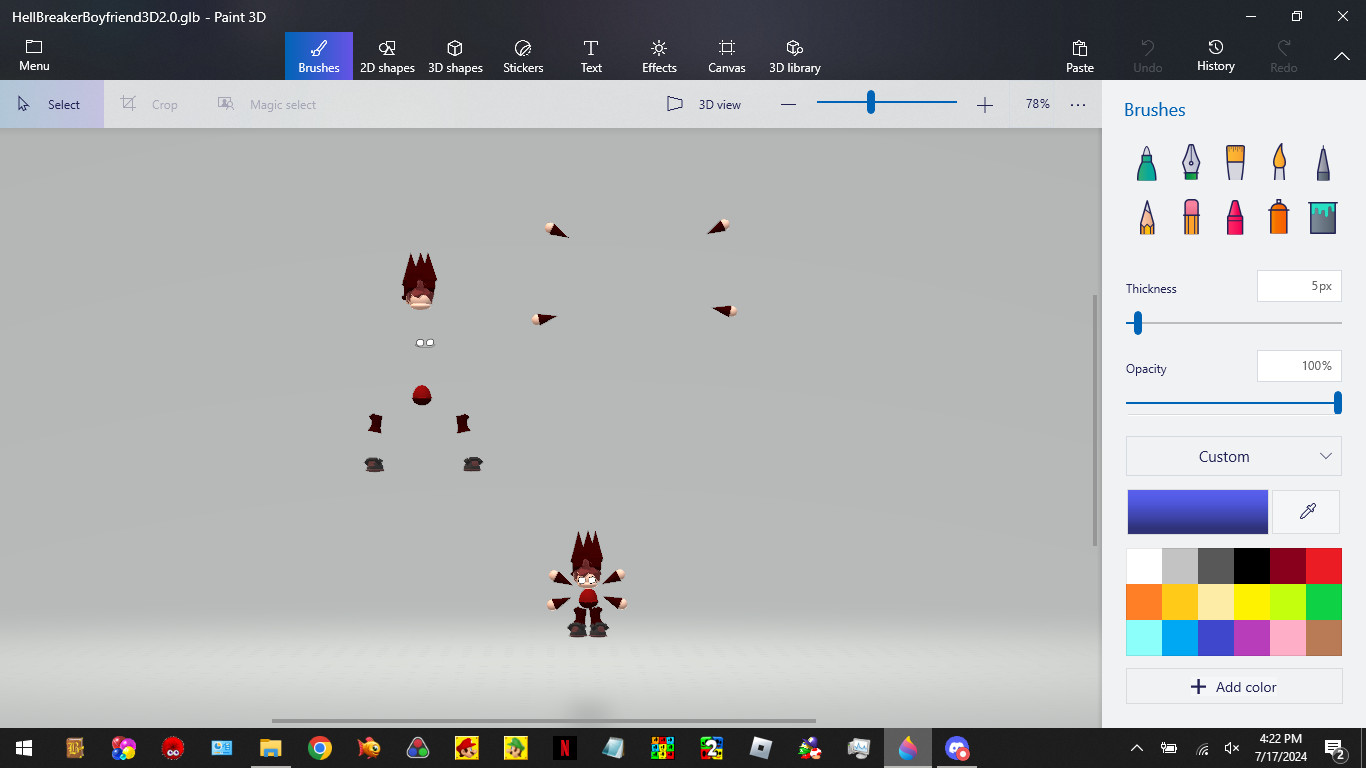Click the Thickness value input field
This screenshot has height=768, width=1366.
[x=1299, y=286]
